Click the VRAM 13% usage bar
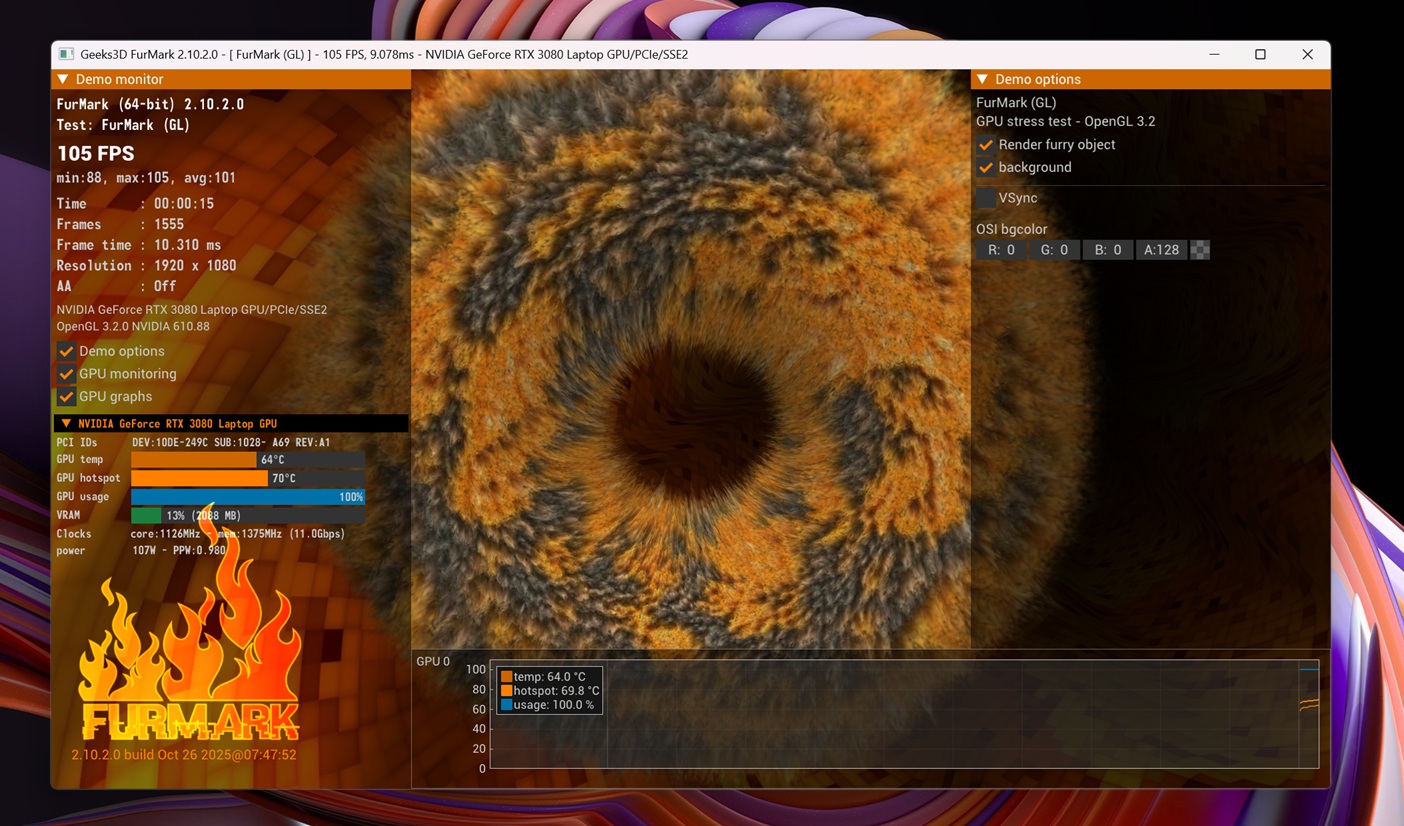The height and width of the screenshot is (826, 1404). point(248,515)
